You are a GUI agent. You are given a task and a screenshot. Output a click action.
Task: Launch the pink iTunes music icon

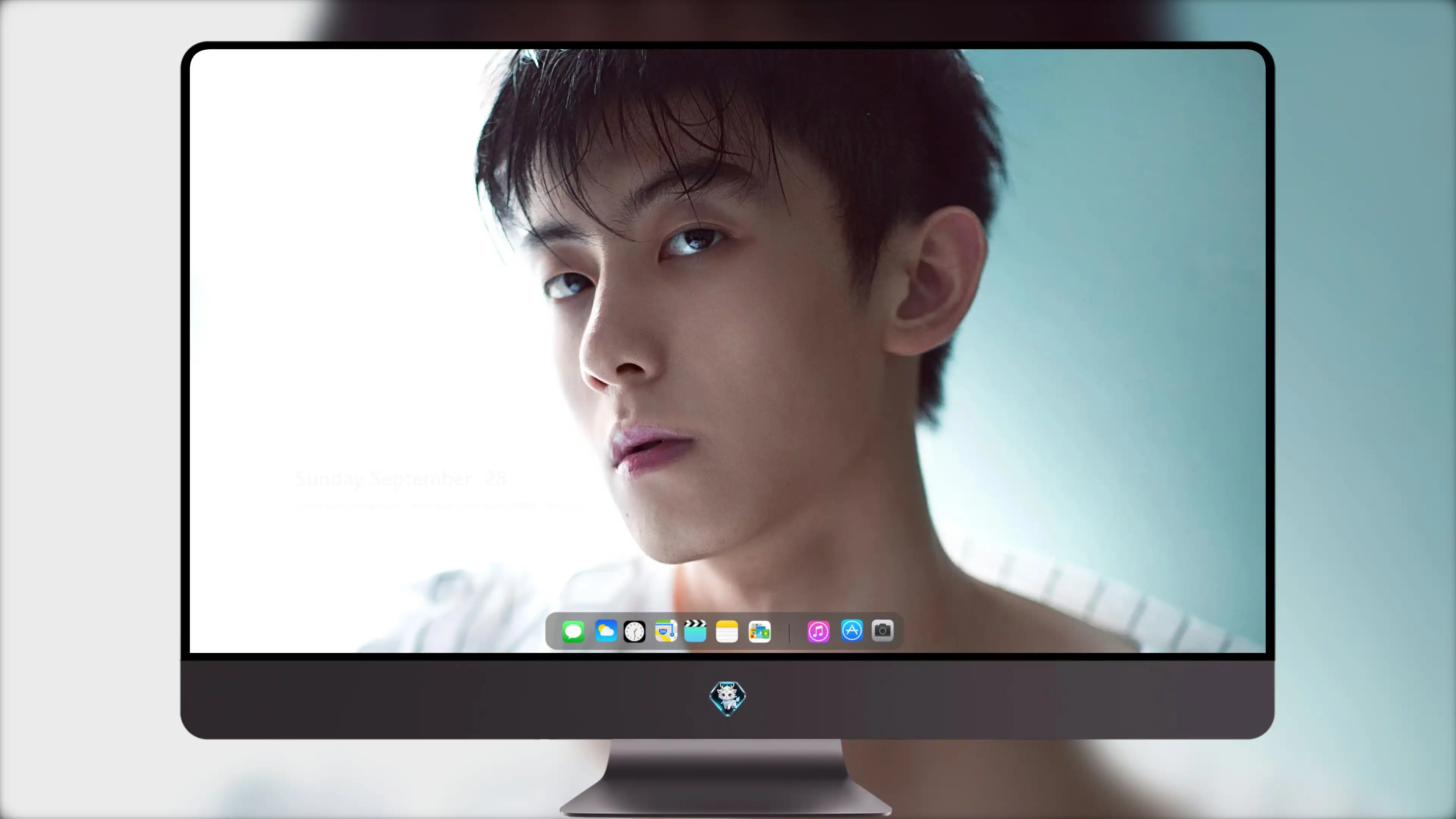coord(819,631)
